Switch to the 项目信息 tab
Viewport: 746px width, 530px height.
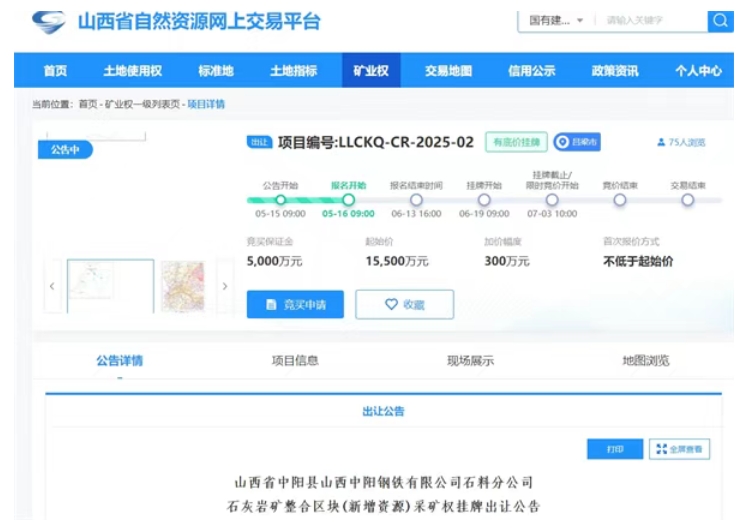295,361
